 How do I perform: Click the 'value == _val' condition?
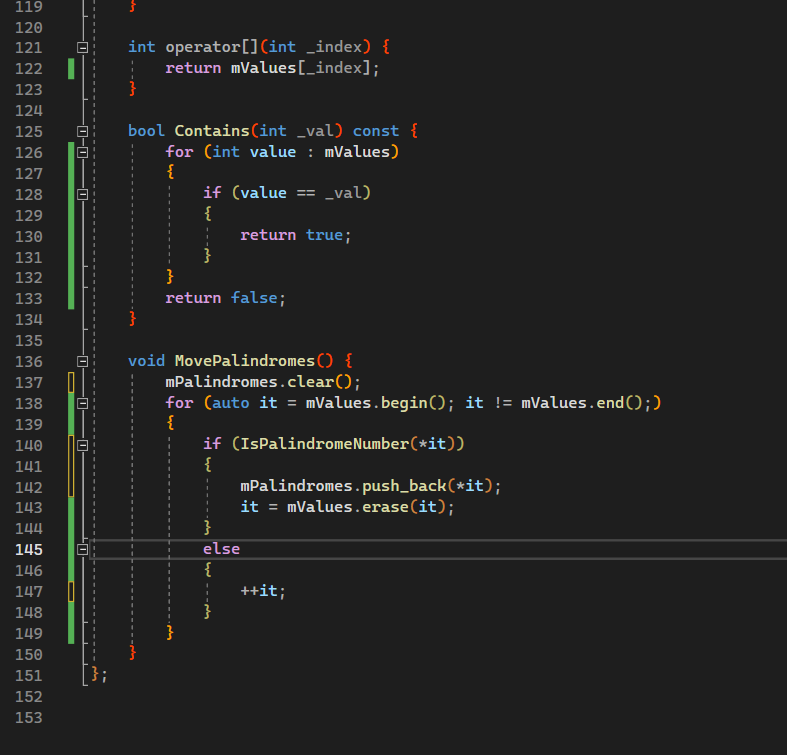301,193
